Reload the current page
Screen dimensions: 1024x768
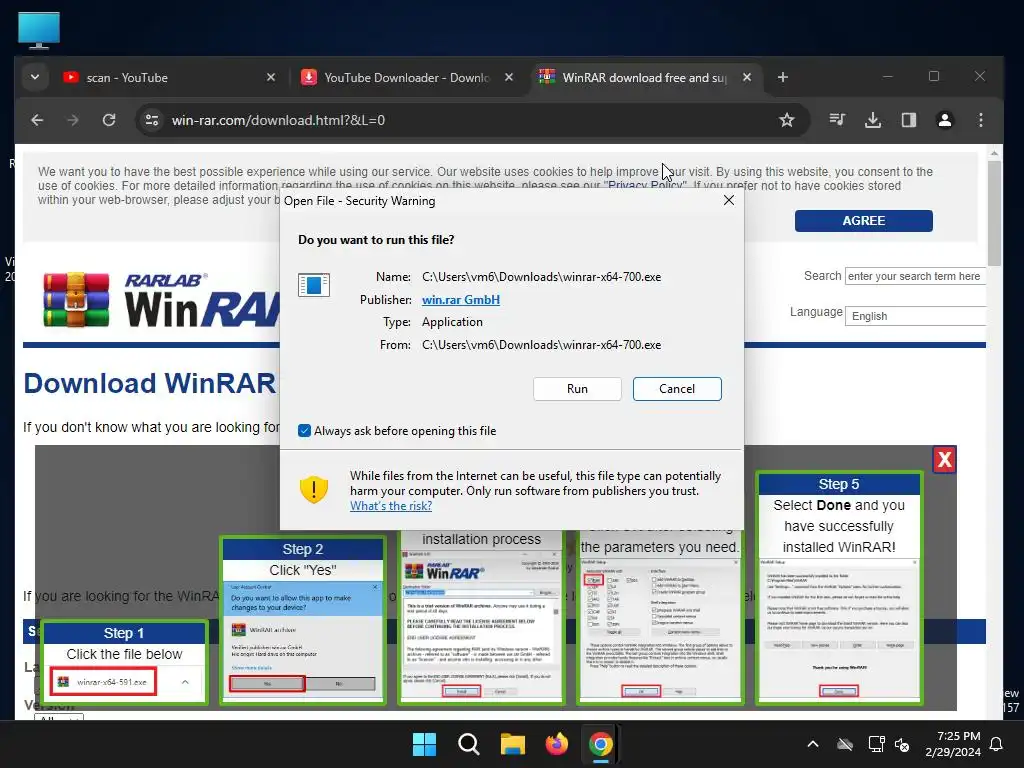[x=109, y=120]
